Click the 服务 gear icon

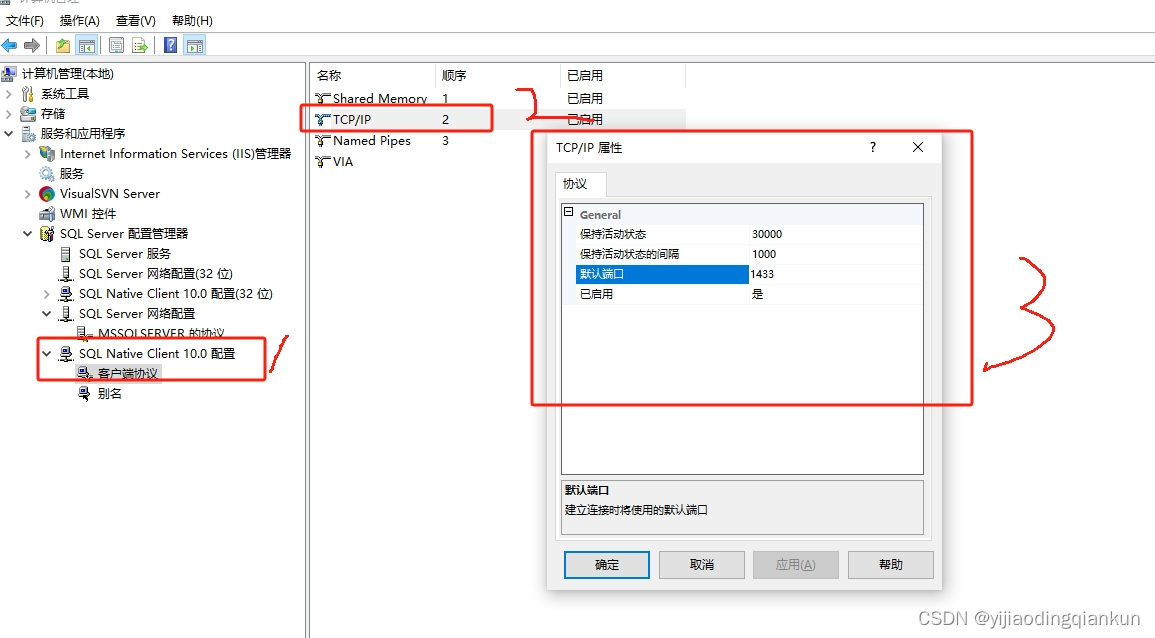[x=47, y=173]
